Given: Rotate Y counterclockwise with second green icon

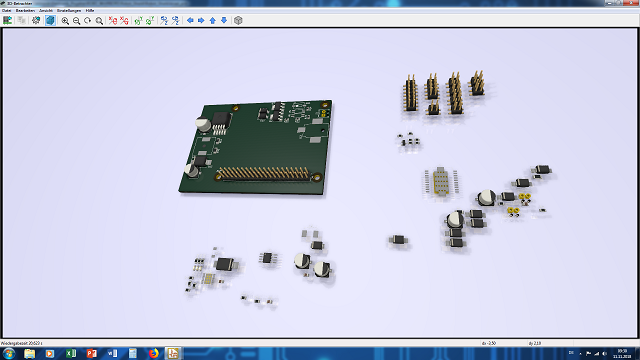Looking at the screenshot, I should (150, 20).
